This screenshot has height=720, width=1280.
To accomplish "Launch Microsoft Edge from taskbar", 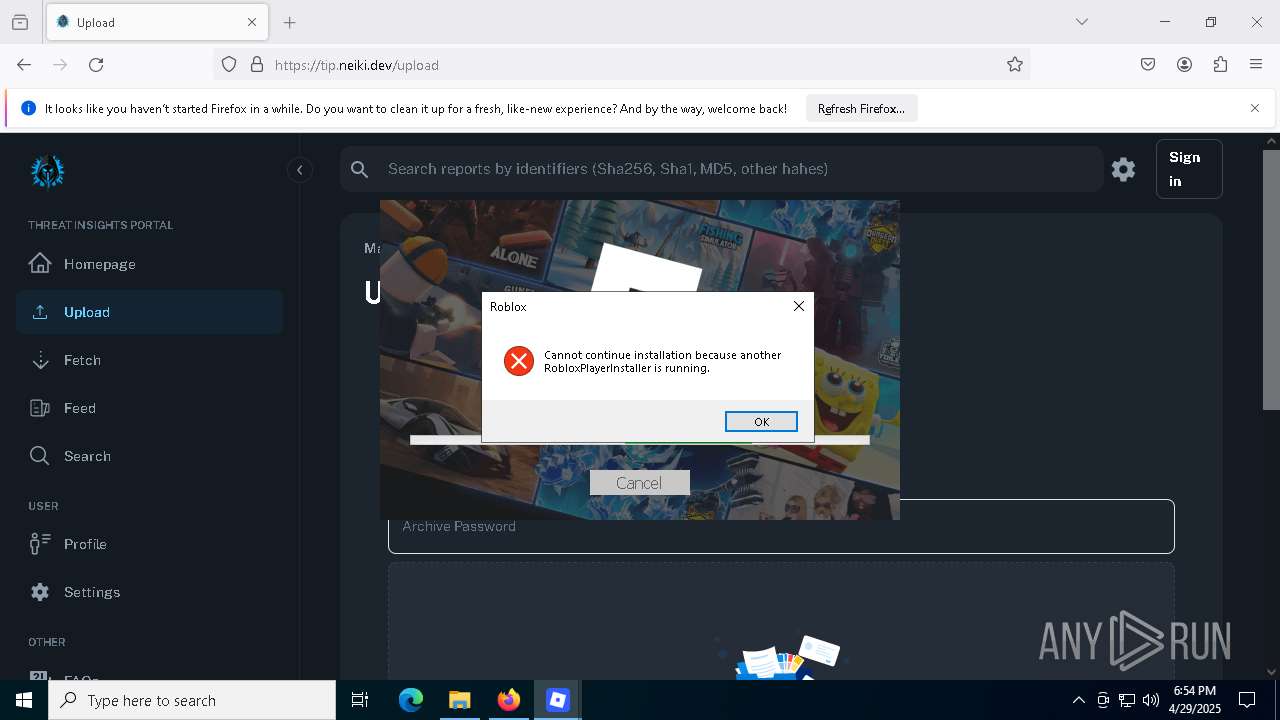I will click(411, 700).
